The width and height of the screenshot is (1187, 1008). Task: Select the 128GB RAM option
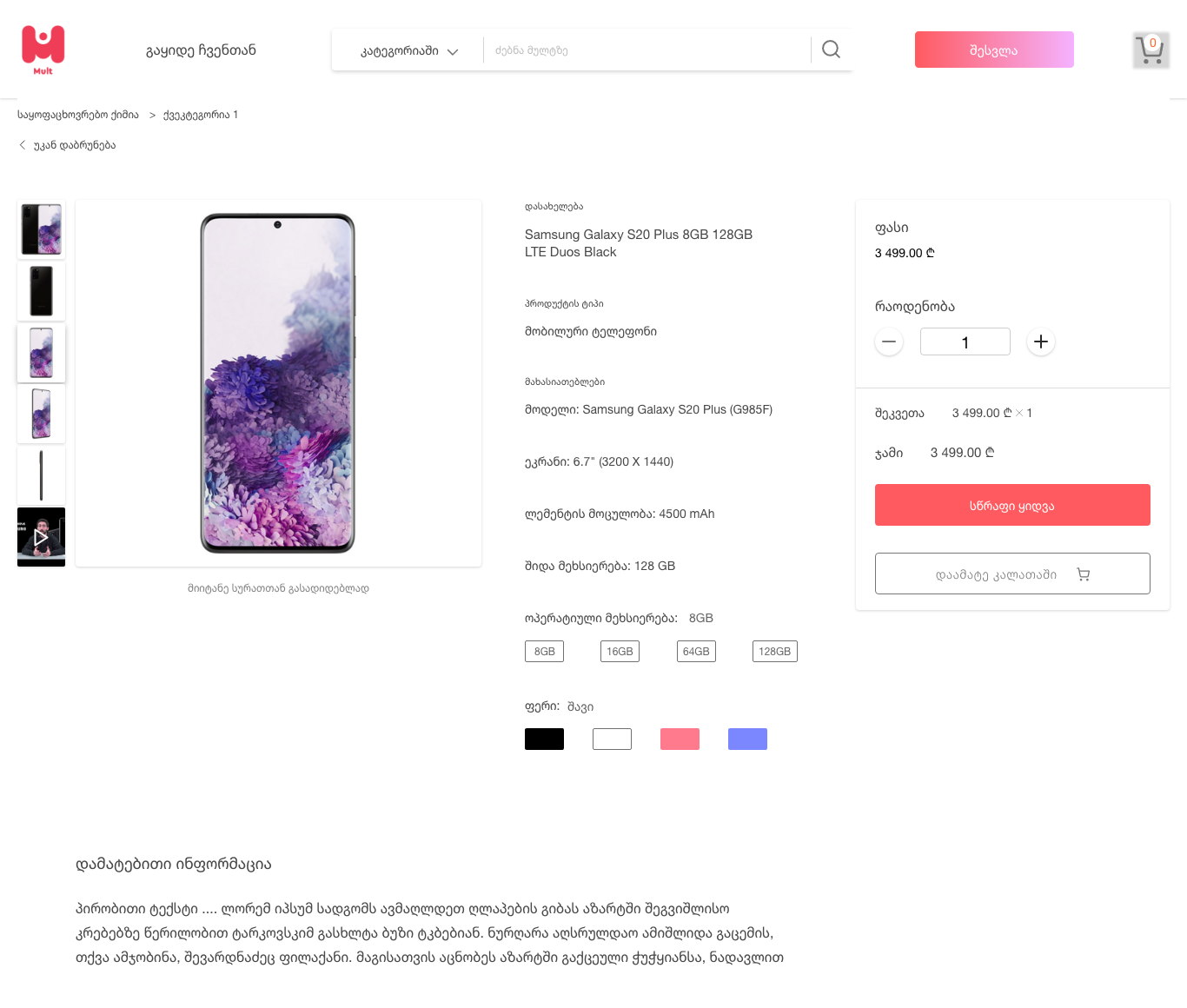pyautogui.click(x=774, y=652)
